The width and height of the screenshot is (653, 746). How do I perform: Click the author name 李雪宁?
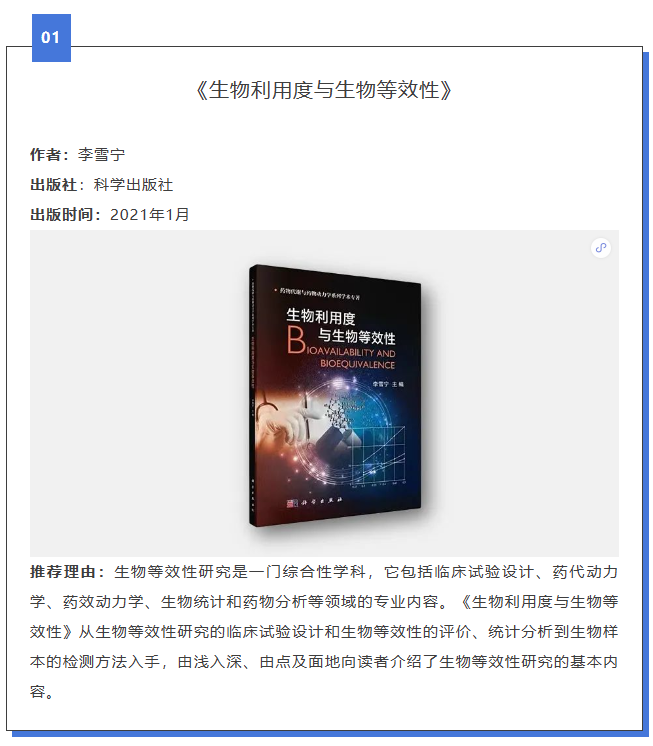(x=101, y=155)
